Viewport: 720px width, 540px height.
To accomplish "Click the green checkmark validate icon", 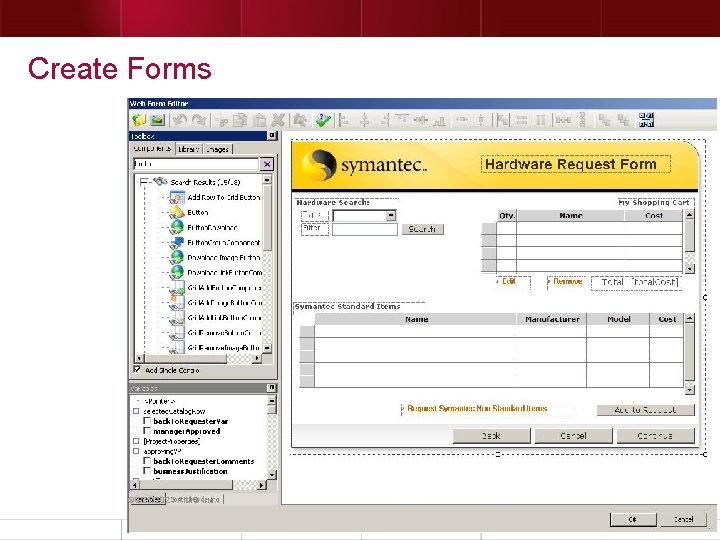I will [x=323, y=120].
